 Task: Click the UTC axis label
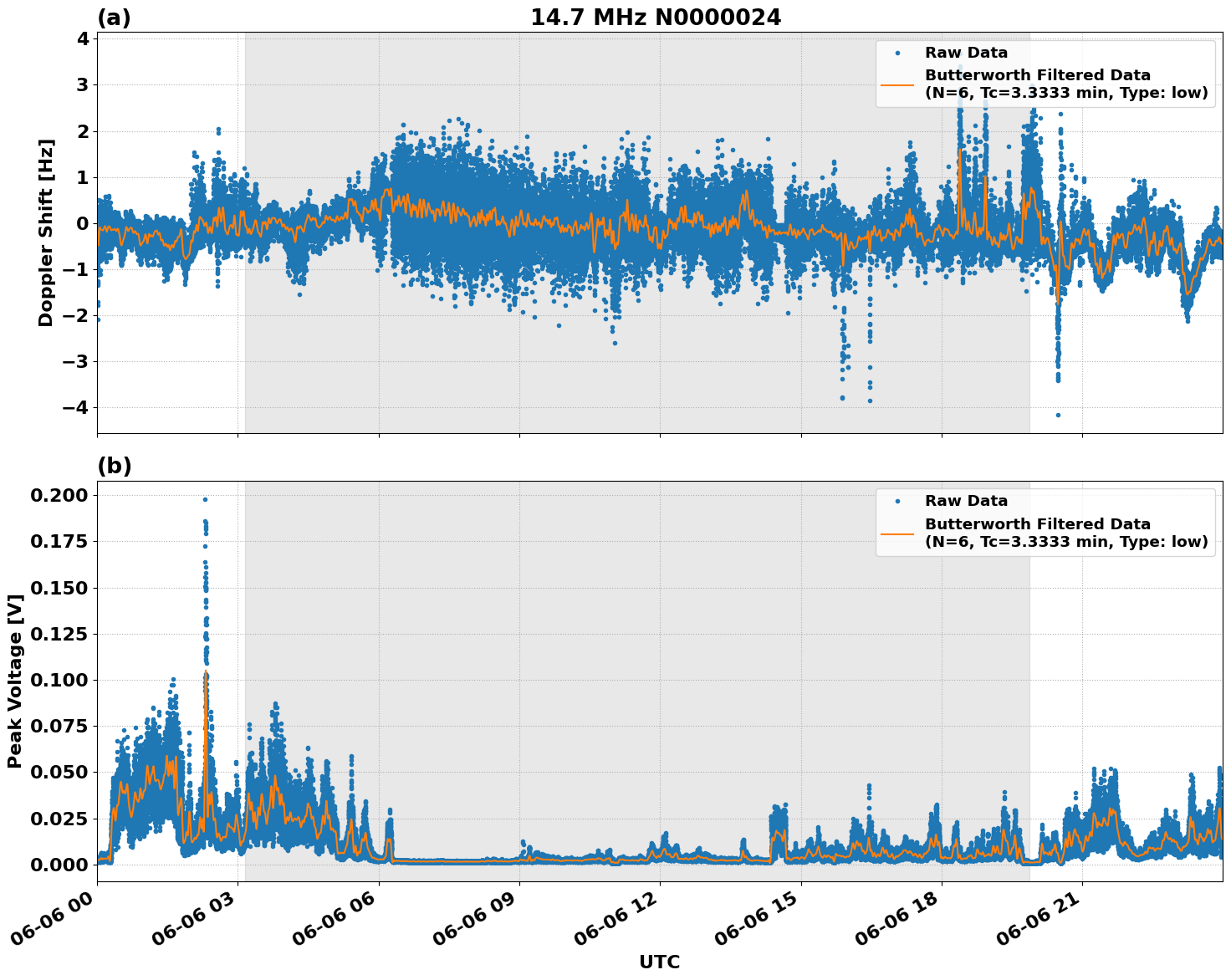click(659, 962)
